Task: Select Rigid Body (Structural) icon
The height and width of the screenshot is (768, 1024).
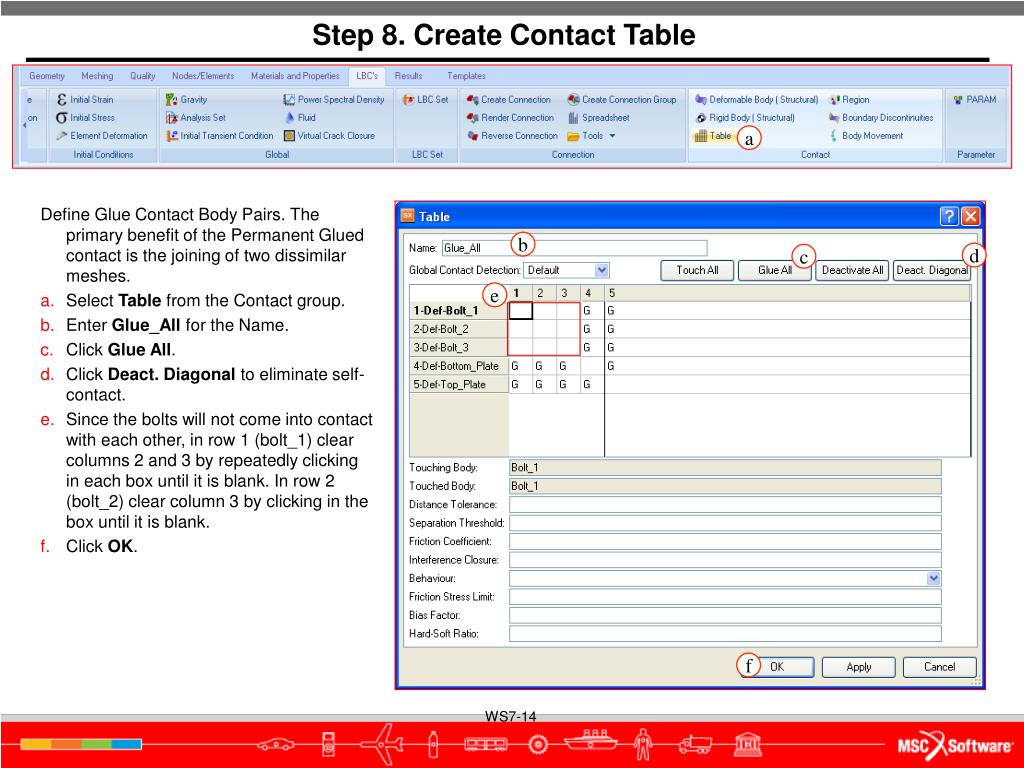Action: [x=701, y=118]
